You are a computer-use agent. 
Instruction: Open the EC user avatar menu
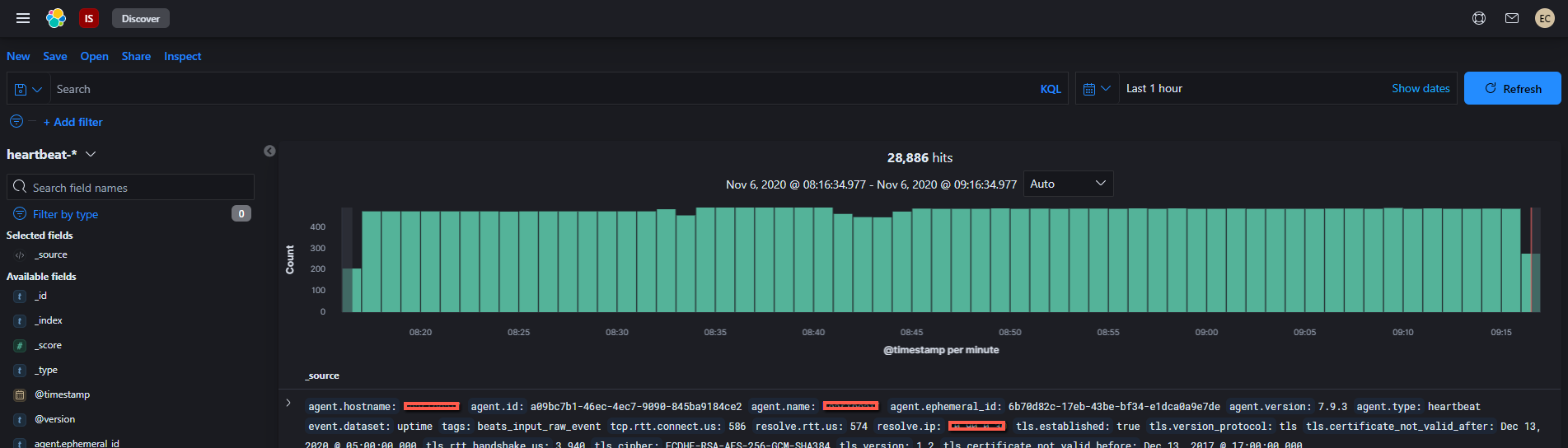coord(1545,18)
